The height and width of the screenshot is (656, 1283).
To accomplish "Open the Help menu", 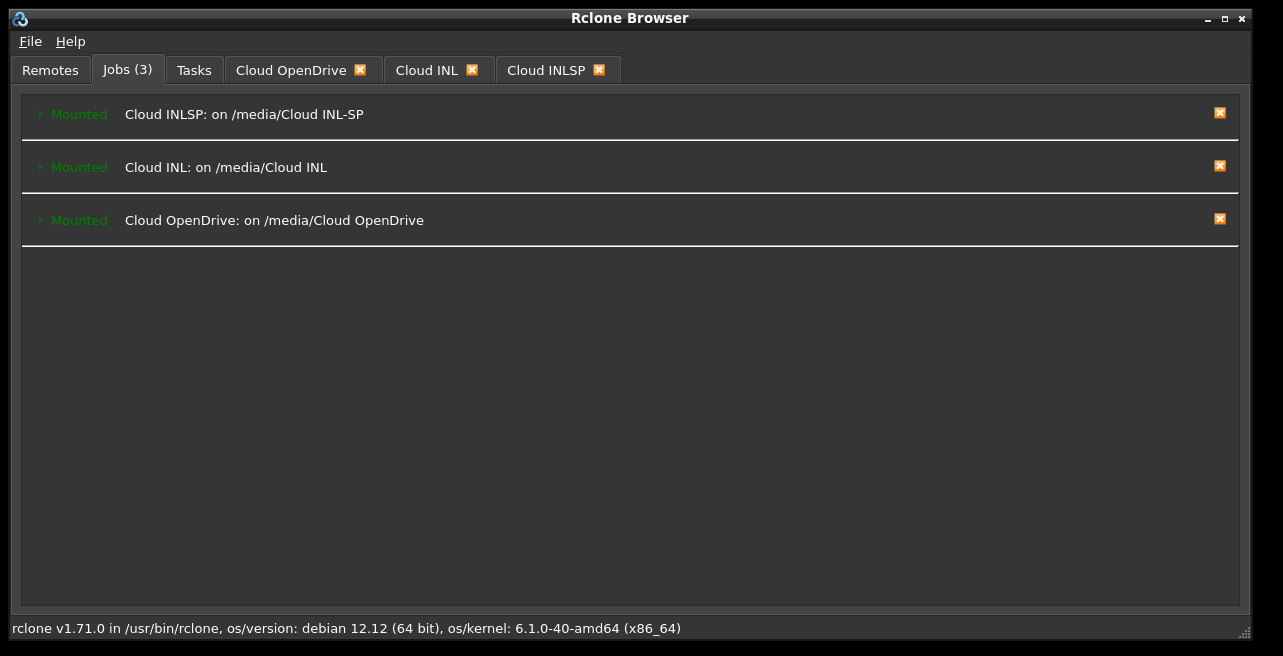I will pyautogui.click(x=70, y=41).
